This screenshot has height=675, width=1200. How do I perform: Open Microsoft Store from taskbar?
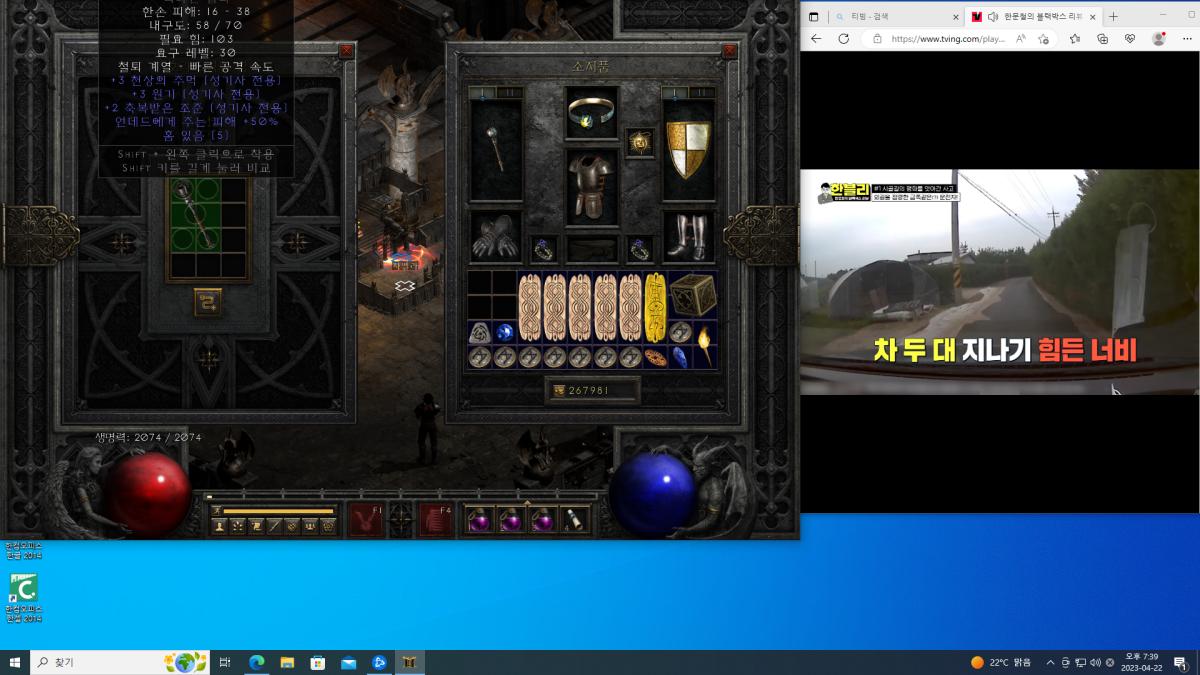[x=318, y=662]
